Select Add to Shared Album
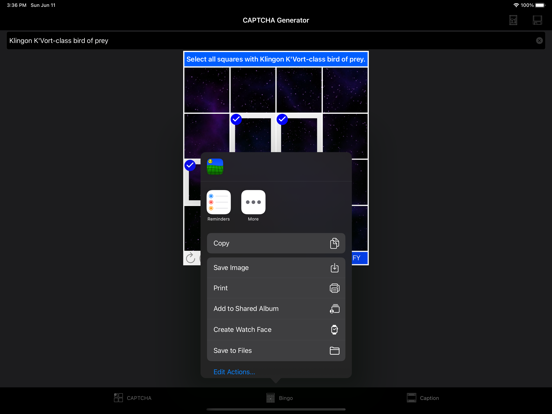 276,309
